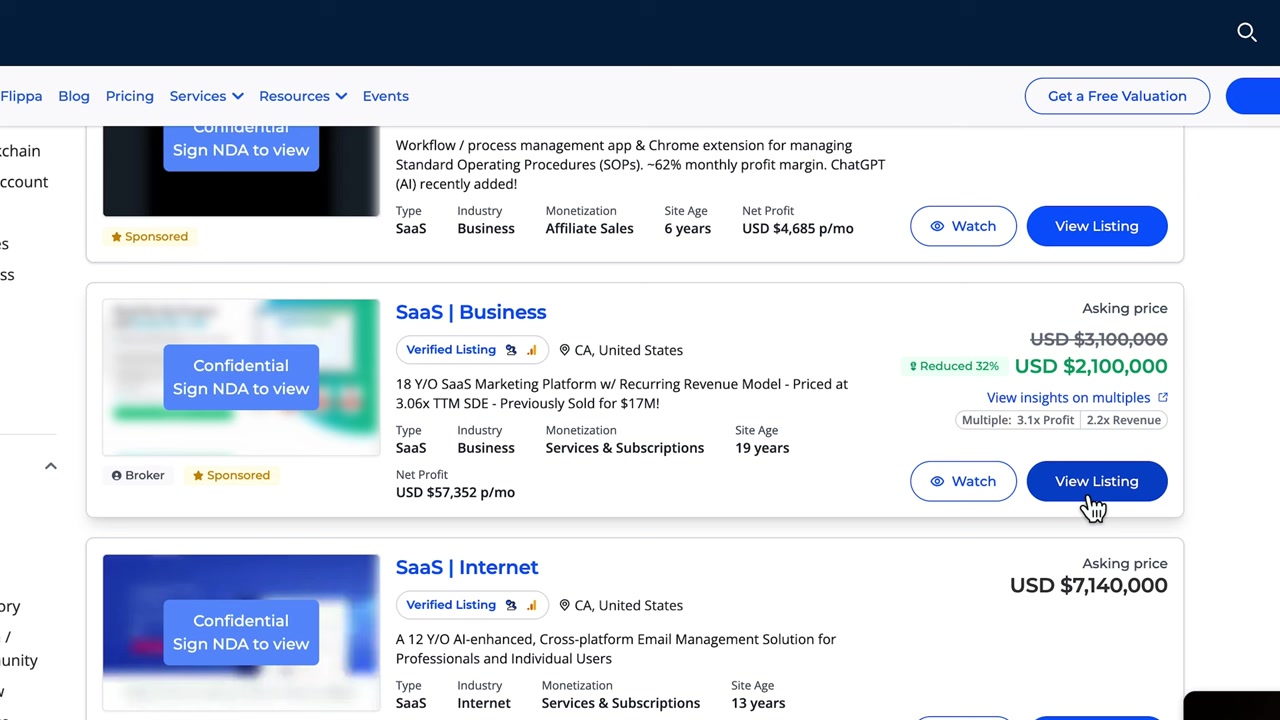Click the Site Age 19 years value
This screenshot has width=1280, height=720.
(x=762, y=448)
